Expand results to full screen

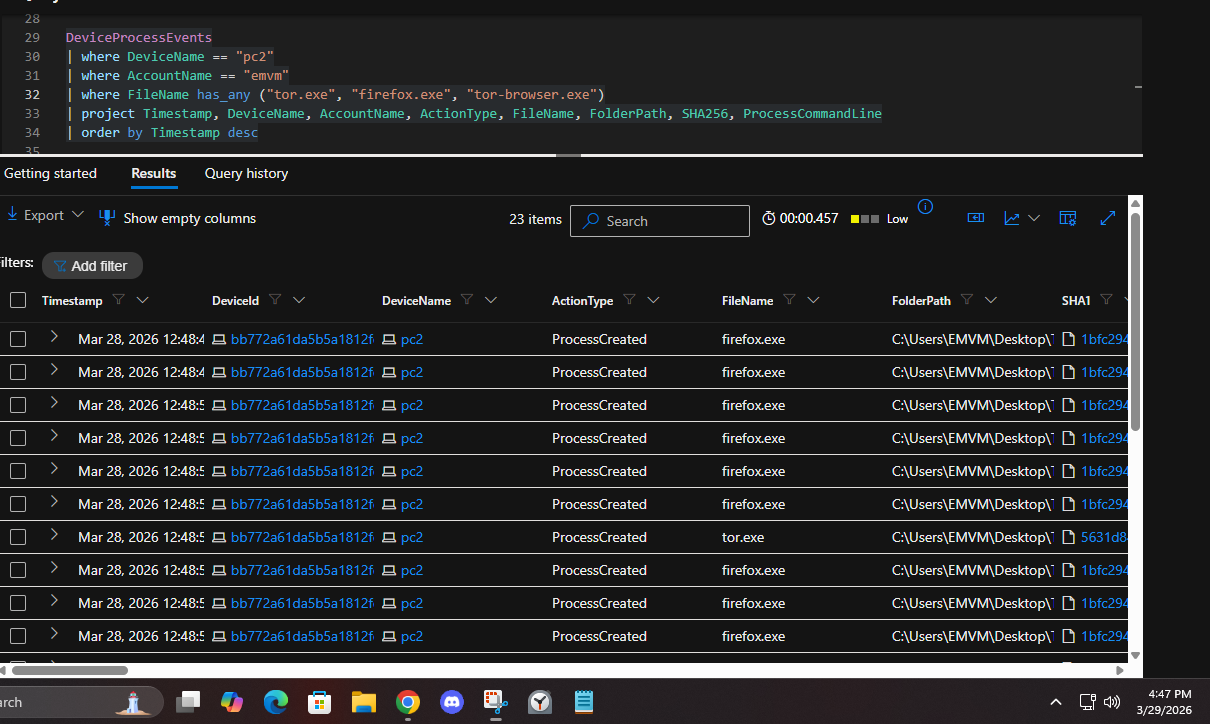tap(1107, 218)
